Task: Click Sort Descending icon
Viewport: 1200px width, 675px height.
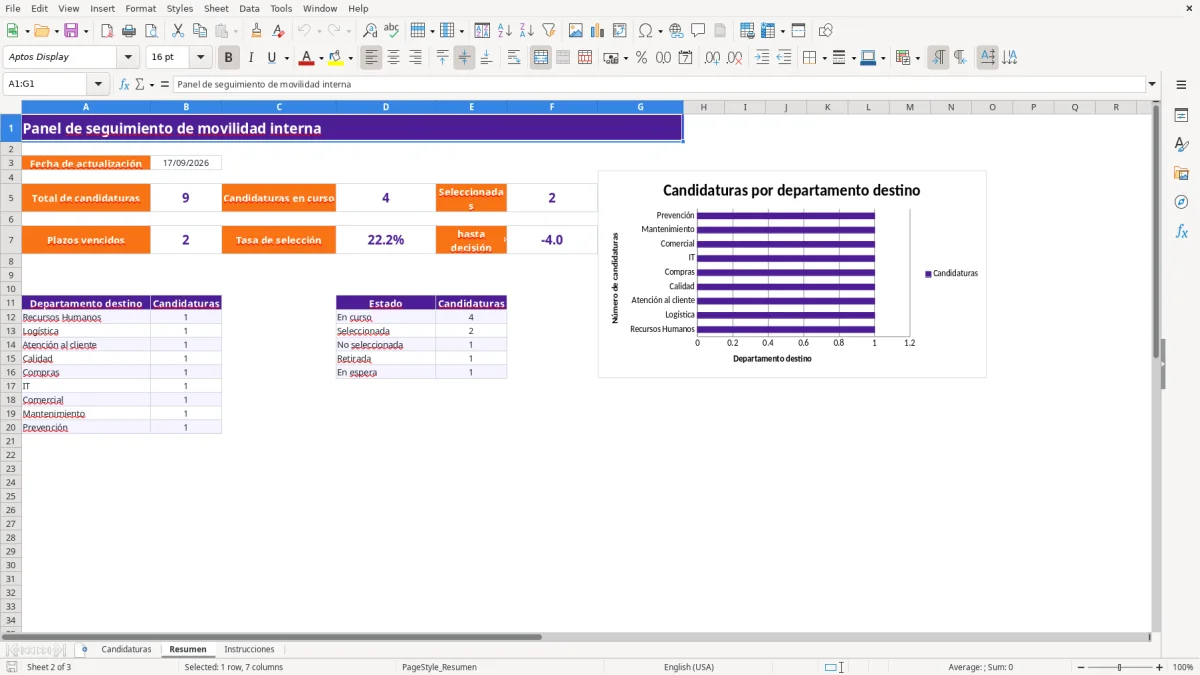Action: [527, 31]
